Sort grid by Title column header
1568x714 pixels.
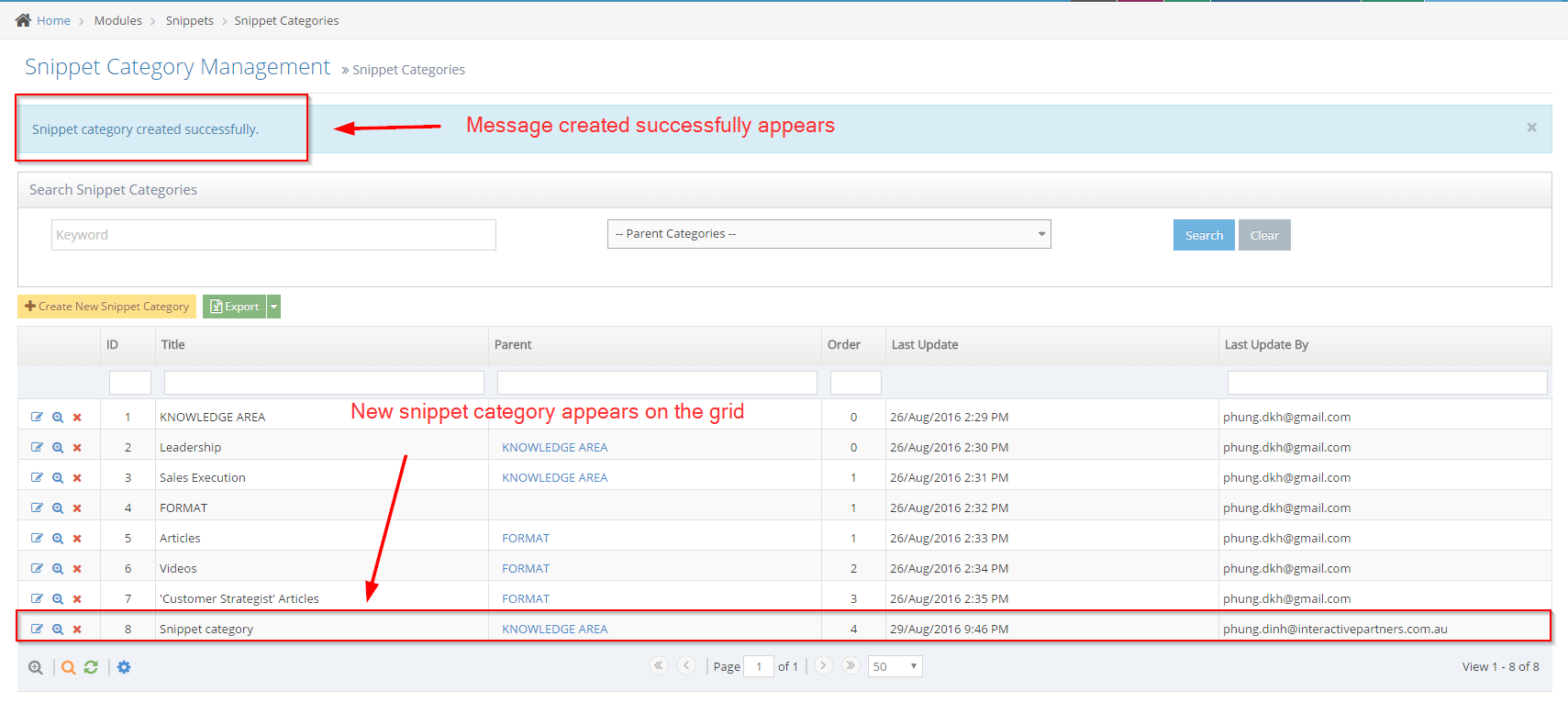click(x=173, y=345)
